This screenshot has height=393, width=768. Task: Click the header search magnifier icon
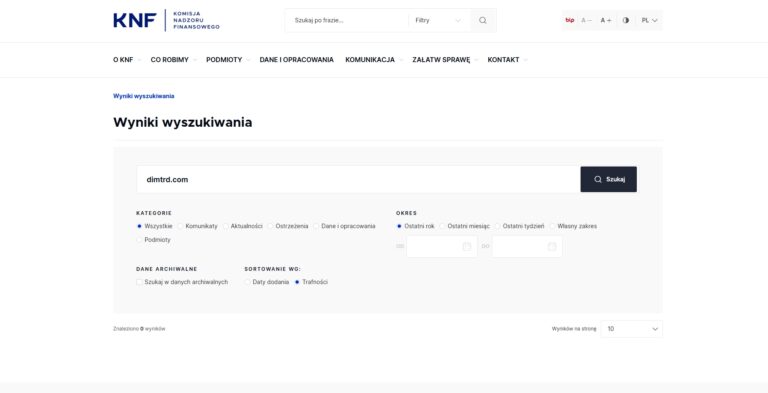[483, 21]
